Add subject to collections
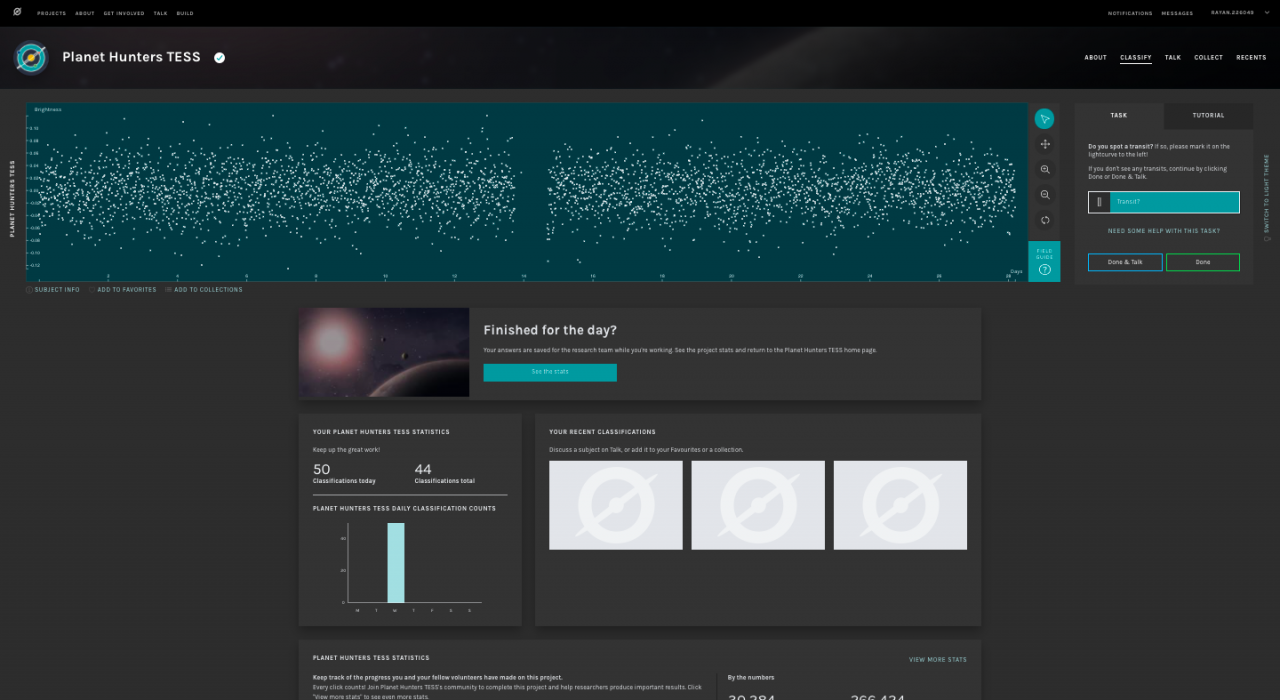Screen dimensions: 1280x700 (x=204, y=290)
